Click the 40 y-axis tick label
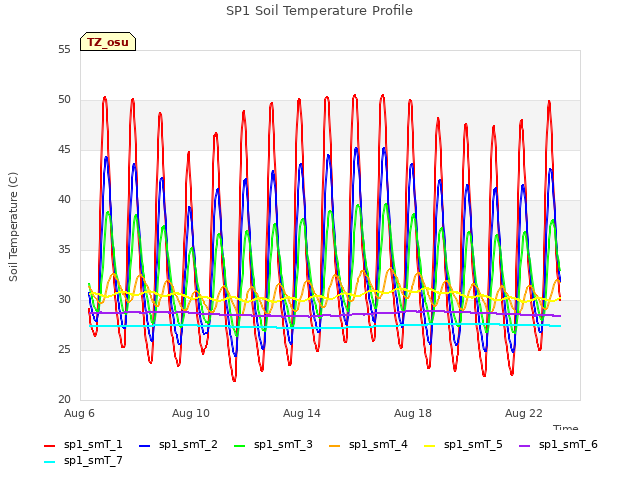 pyautogui.click(x=64, y=200)
